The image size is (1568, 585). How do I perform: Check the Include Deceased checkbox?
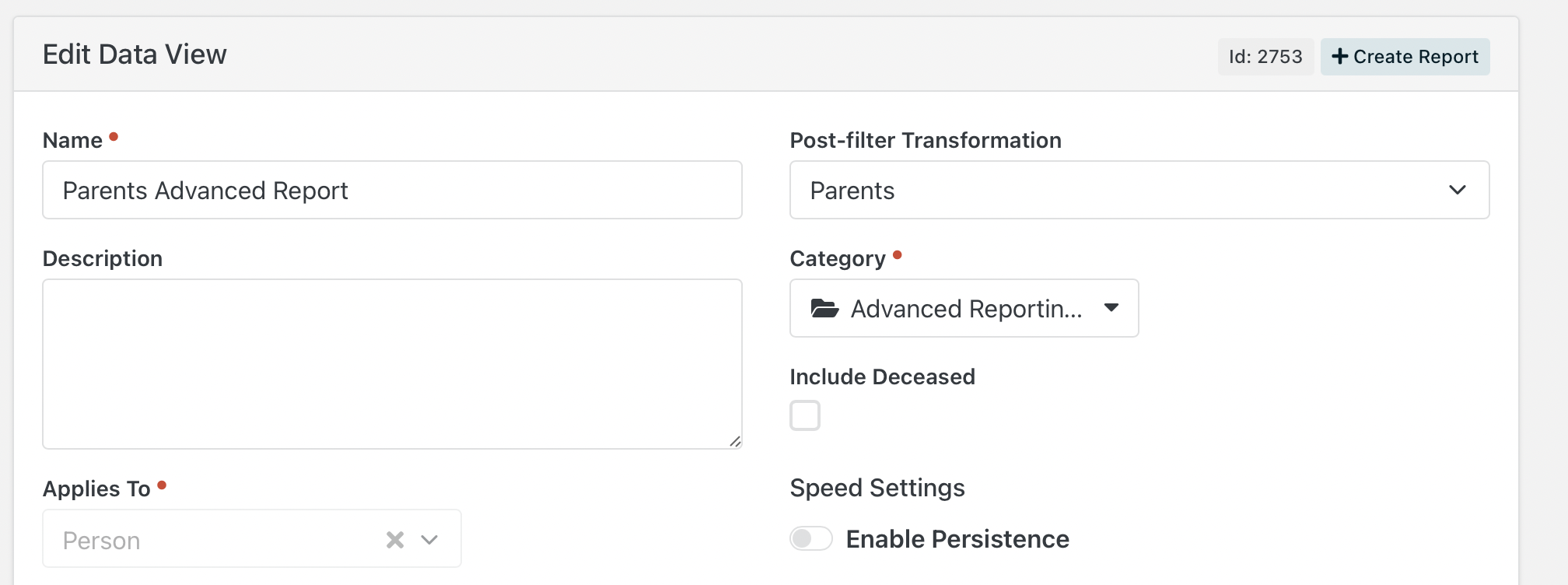(x=805, y=415)
